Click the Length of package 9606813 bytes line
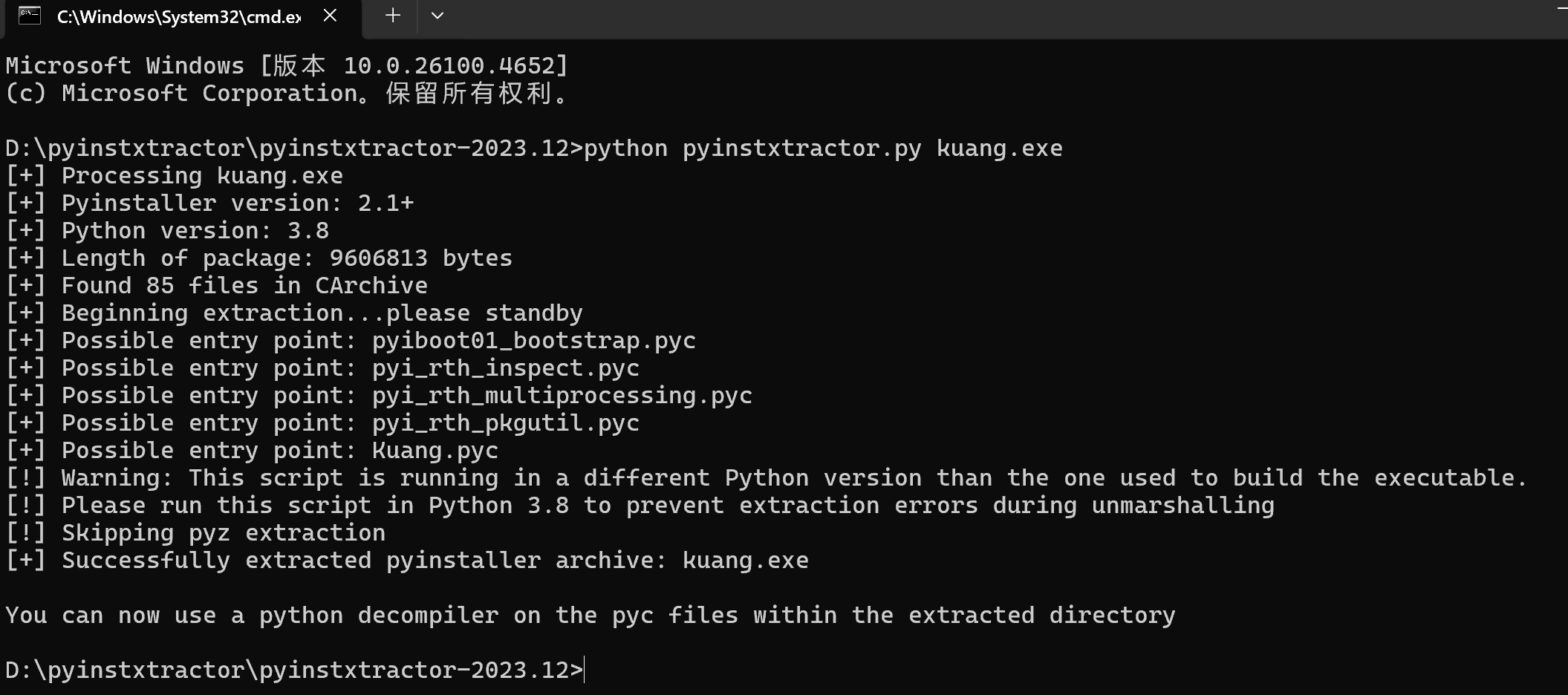1568x695 pixels. tap(258, 258)
